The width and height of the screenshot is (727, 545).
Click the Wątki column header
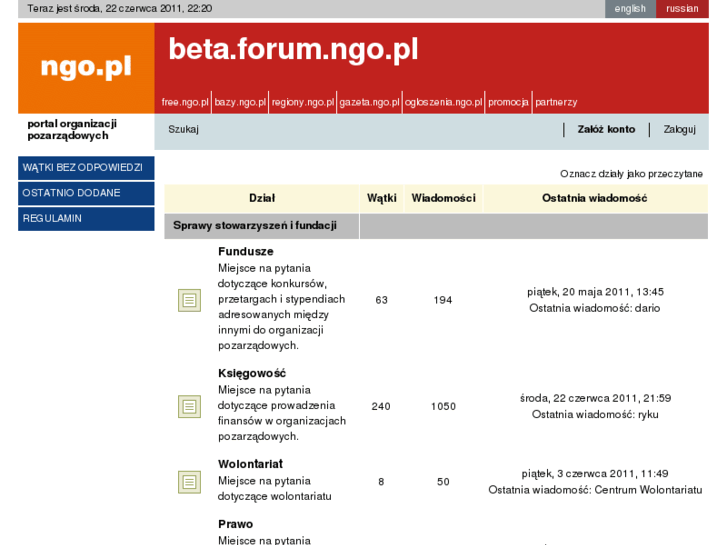pos(382,198)
